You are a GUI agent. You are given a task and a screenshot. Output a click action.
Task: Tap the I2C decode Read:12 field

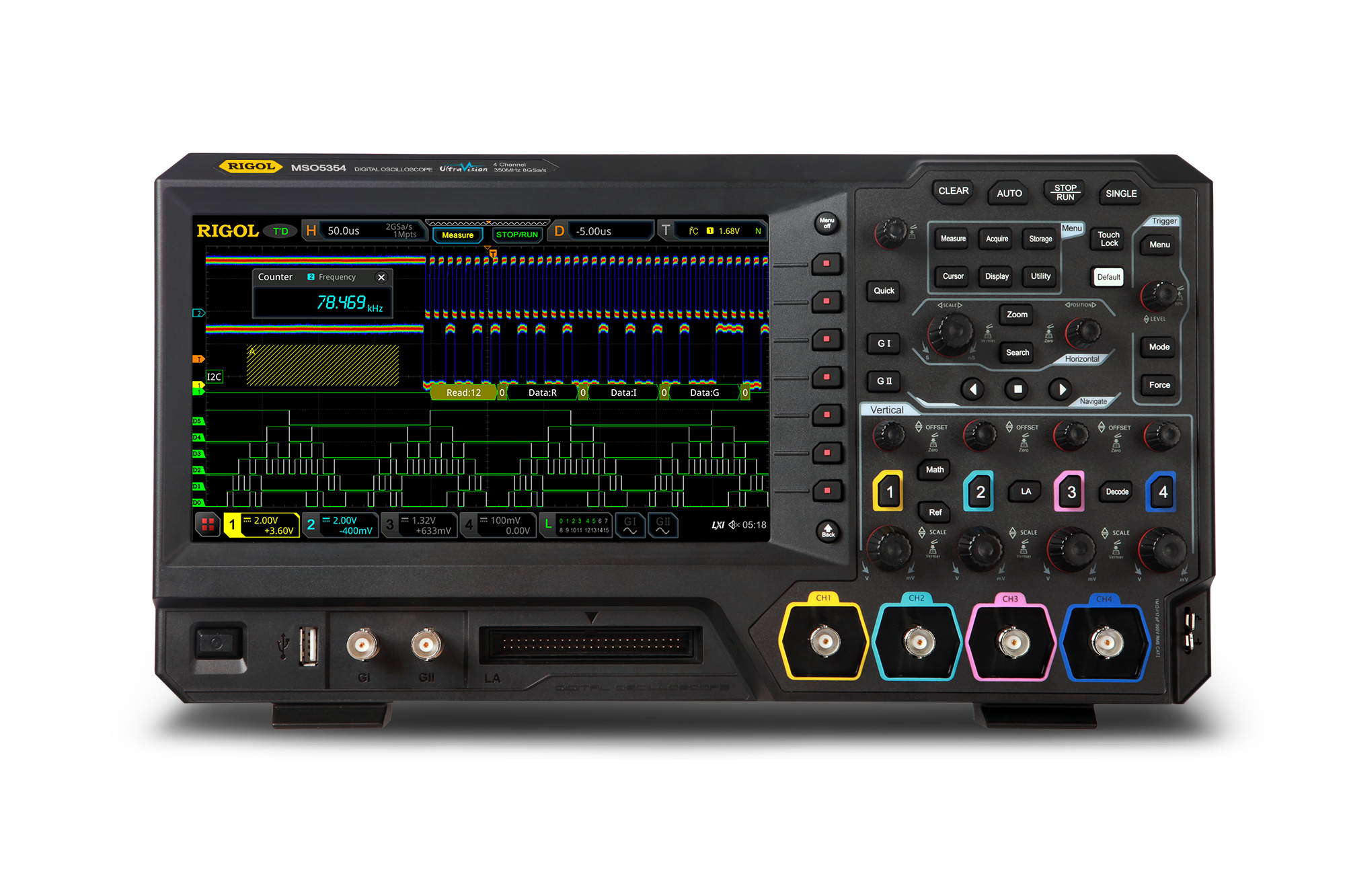click(x=463, y=393)
